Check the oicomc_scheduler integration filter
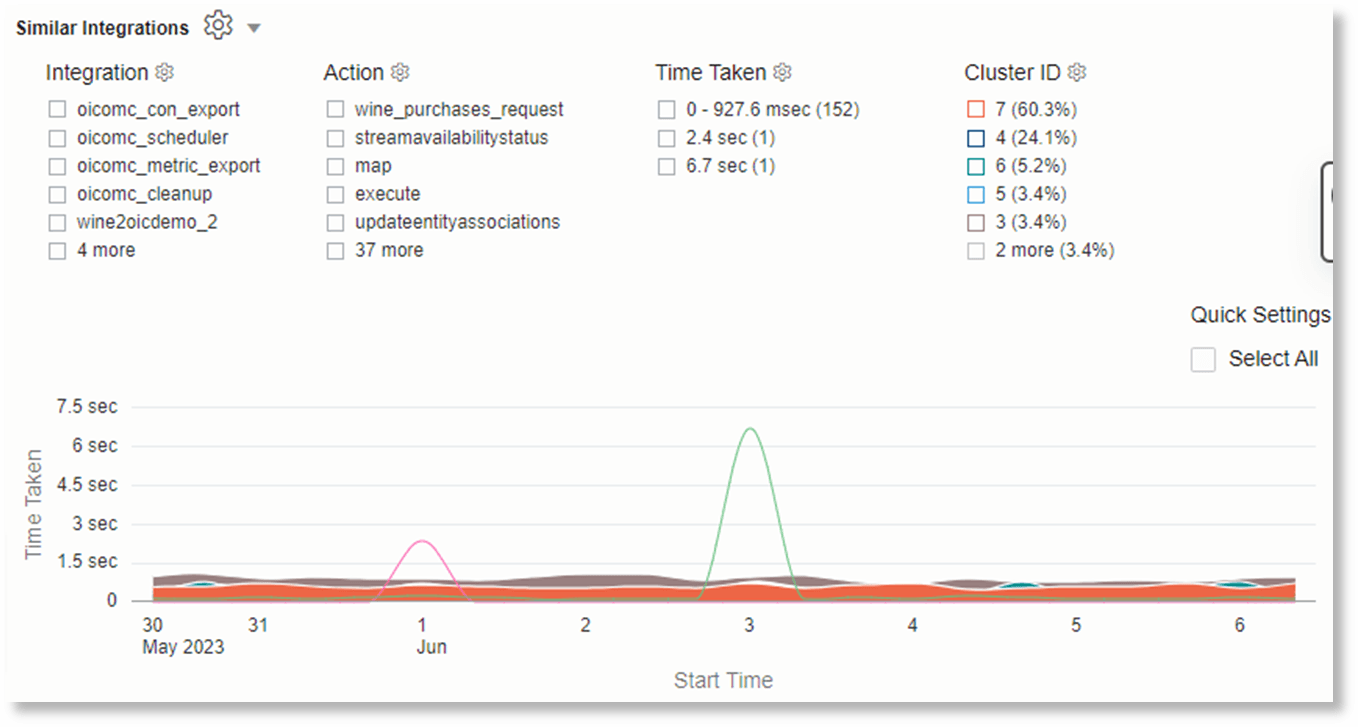The height and width of the screenshot is (727, 1358). [x=57, y=137]
